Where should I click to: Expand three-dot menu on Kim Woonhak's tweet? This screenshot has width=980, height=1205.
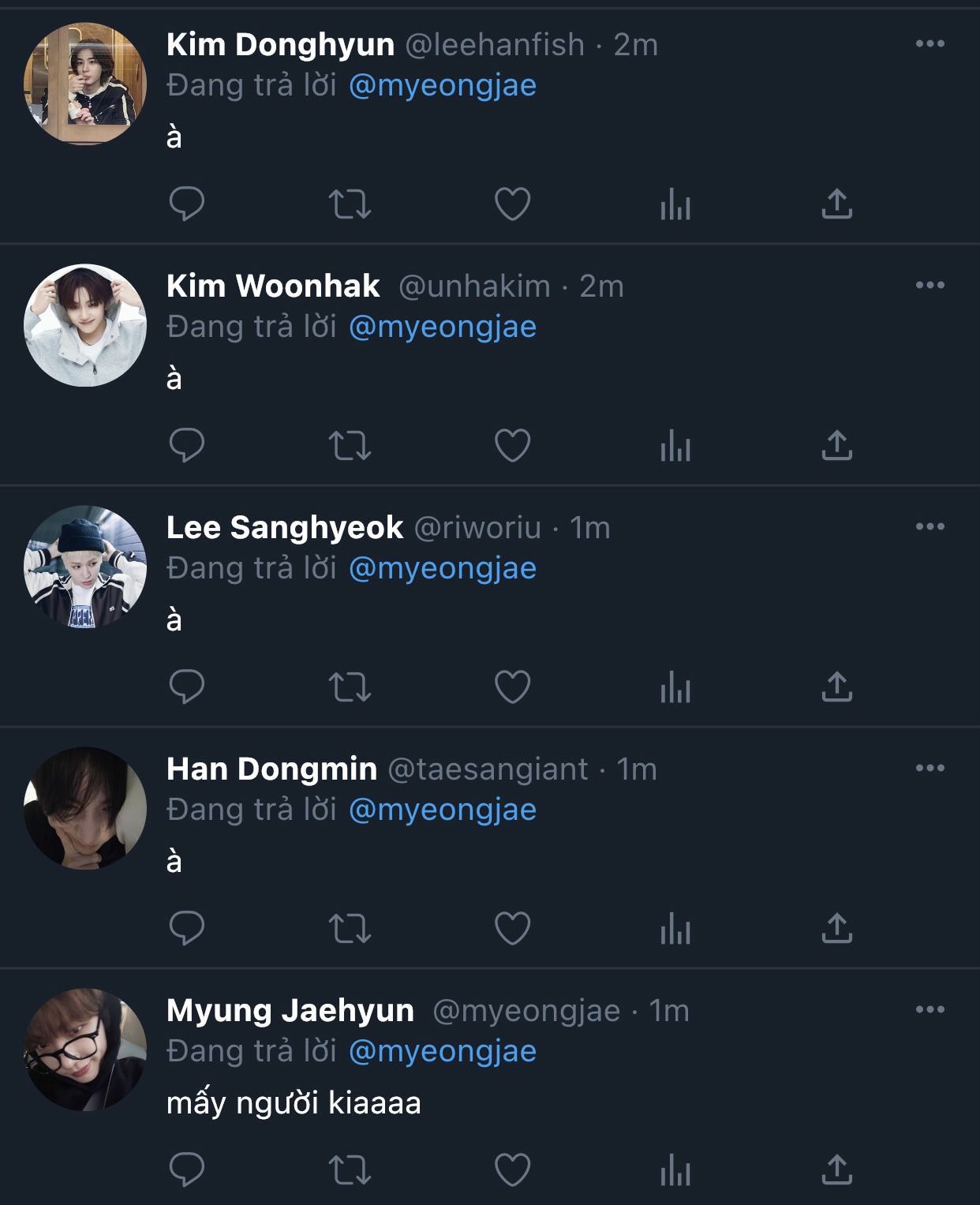point(930,286)
